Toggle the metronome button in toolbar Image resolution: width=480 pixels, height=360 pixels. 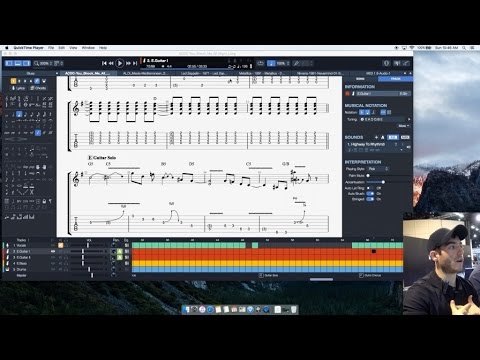pyautogui.click(x=271, y=63)
